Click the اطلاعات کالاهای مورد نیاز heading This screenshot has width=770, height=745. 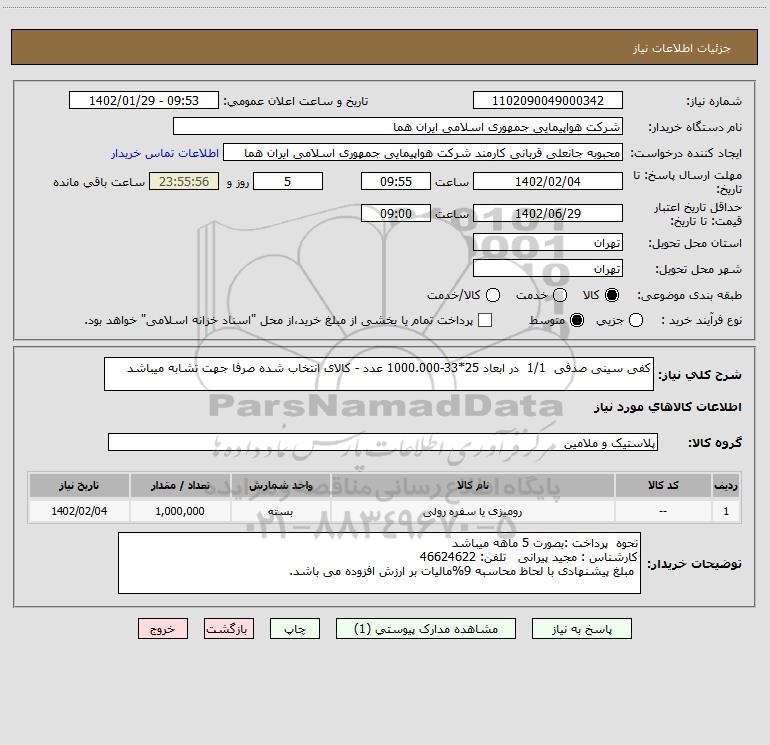(x=668, y=407)
